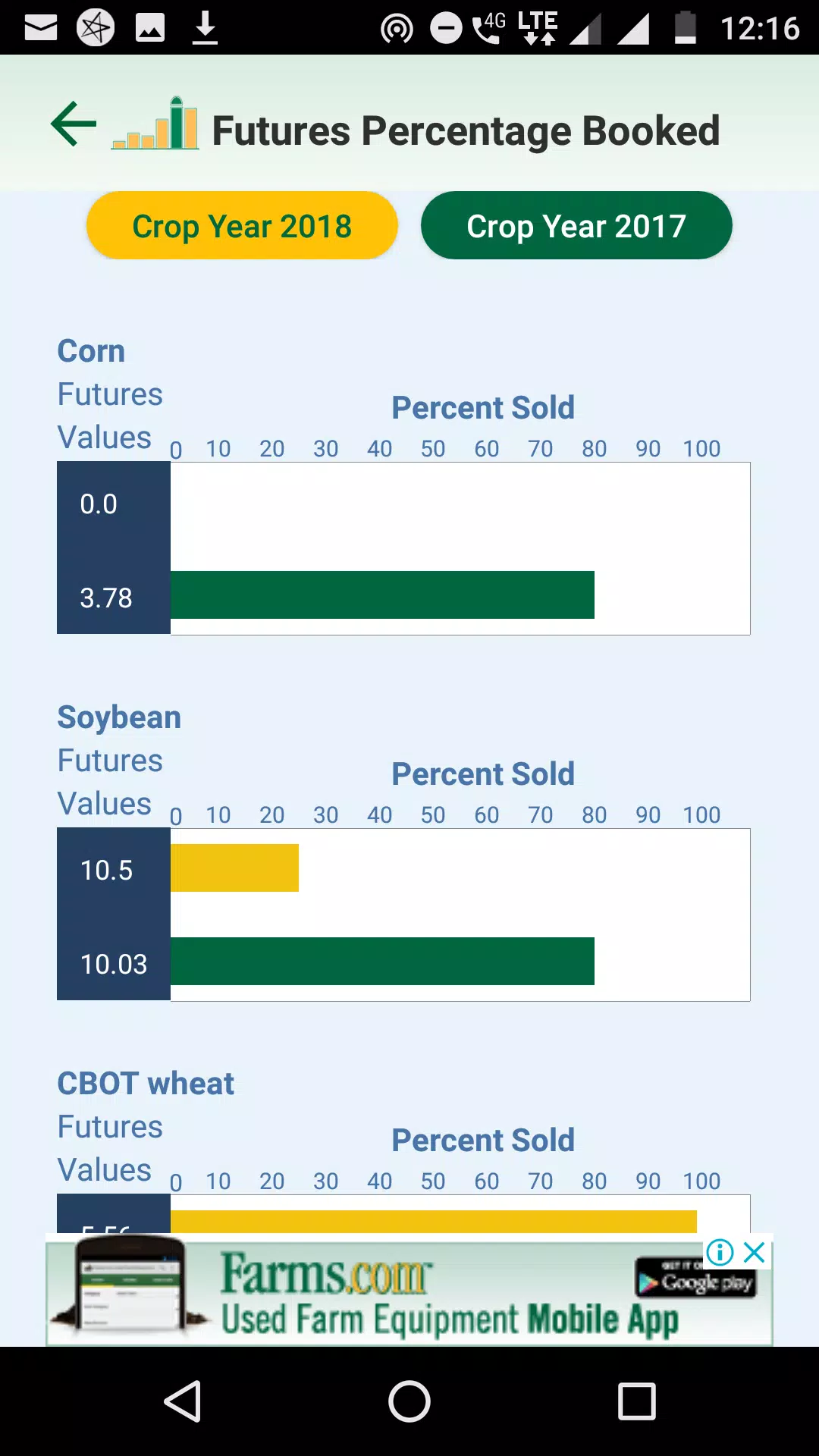Switch to Crop Year 2017 tab
Screen dimensions: 819x1456
pos(576,225)
